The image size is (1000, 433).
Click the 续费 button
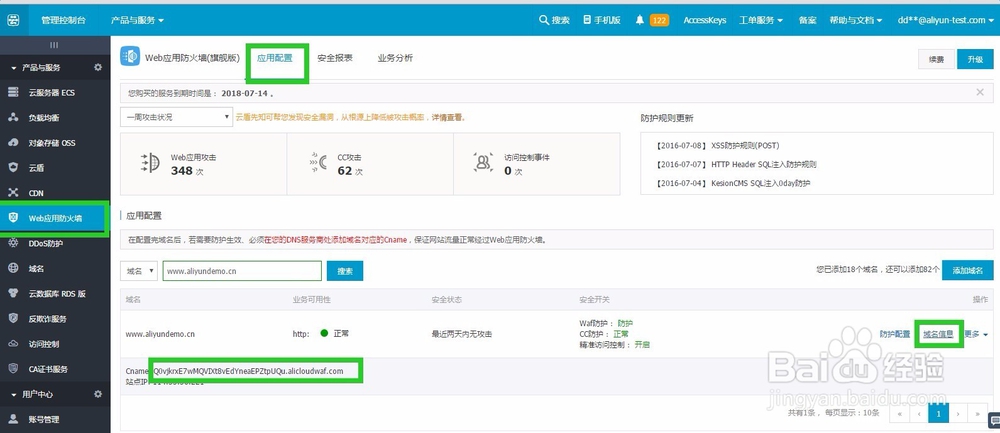pyautogui.click(x=937, y=59)
